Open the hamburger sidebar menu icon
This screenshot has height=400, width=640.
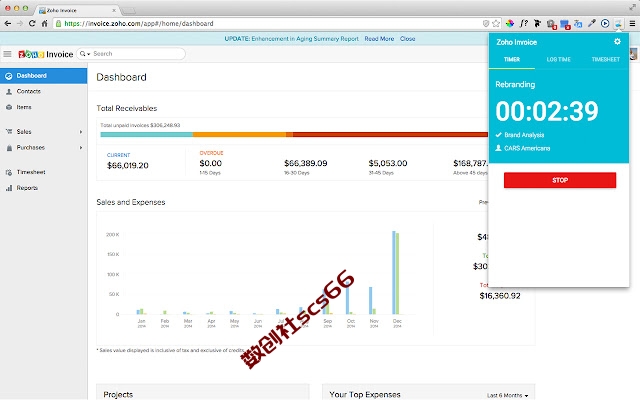tap(7, 54)
